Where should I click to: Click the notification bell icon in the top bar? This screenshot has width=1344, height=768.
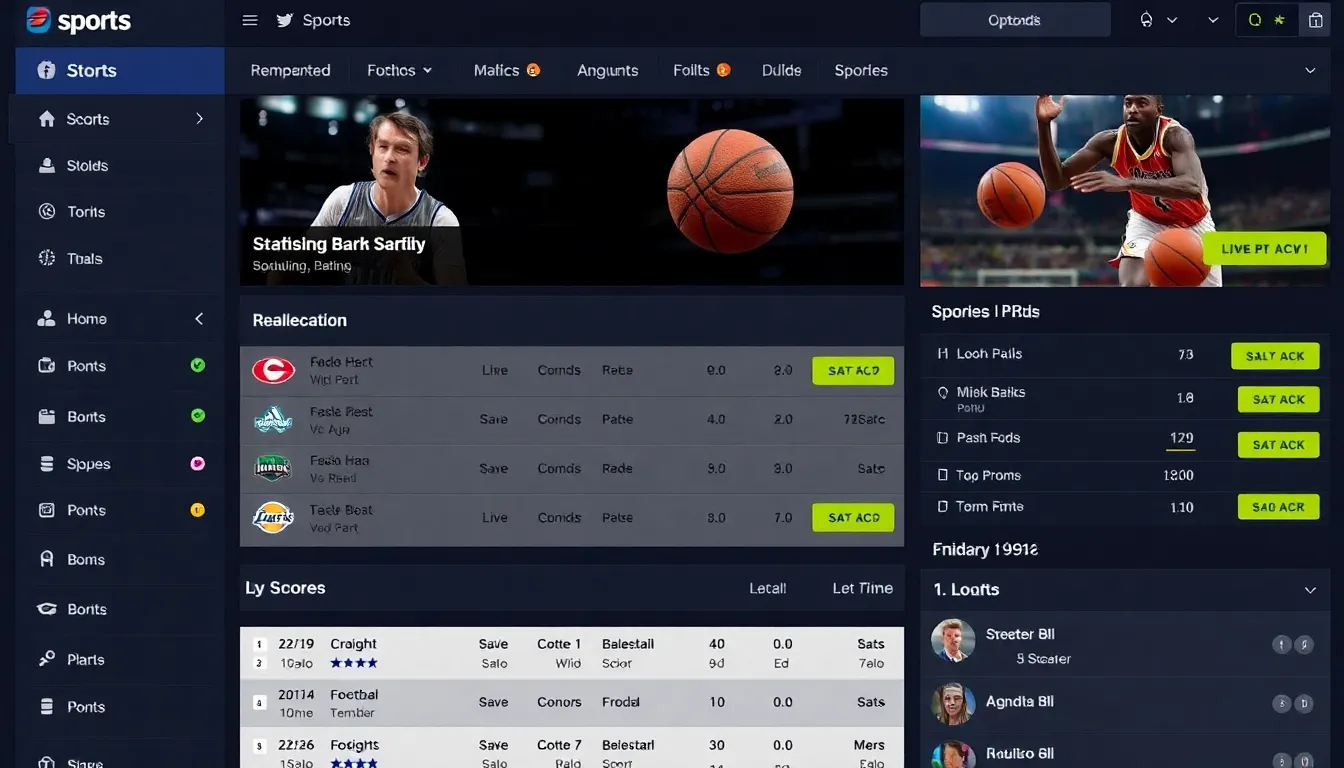click(1147, 19)
